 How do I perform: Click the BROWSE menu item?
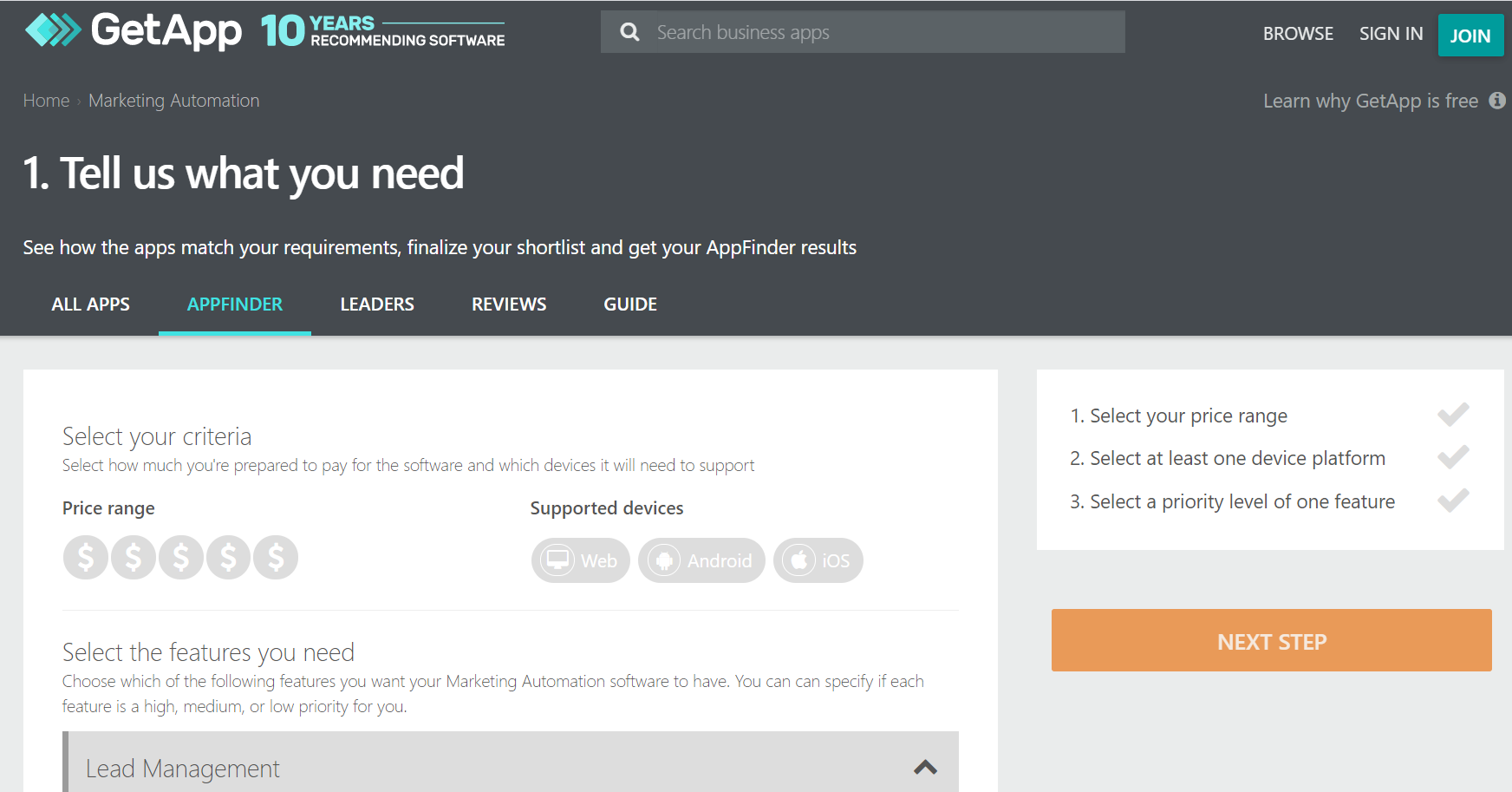[1298, 34]
